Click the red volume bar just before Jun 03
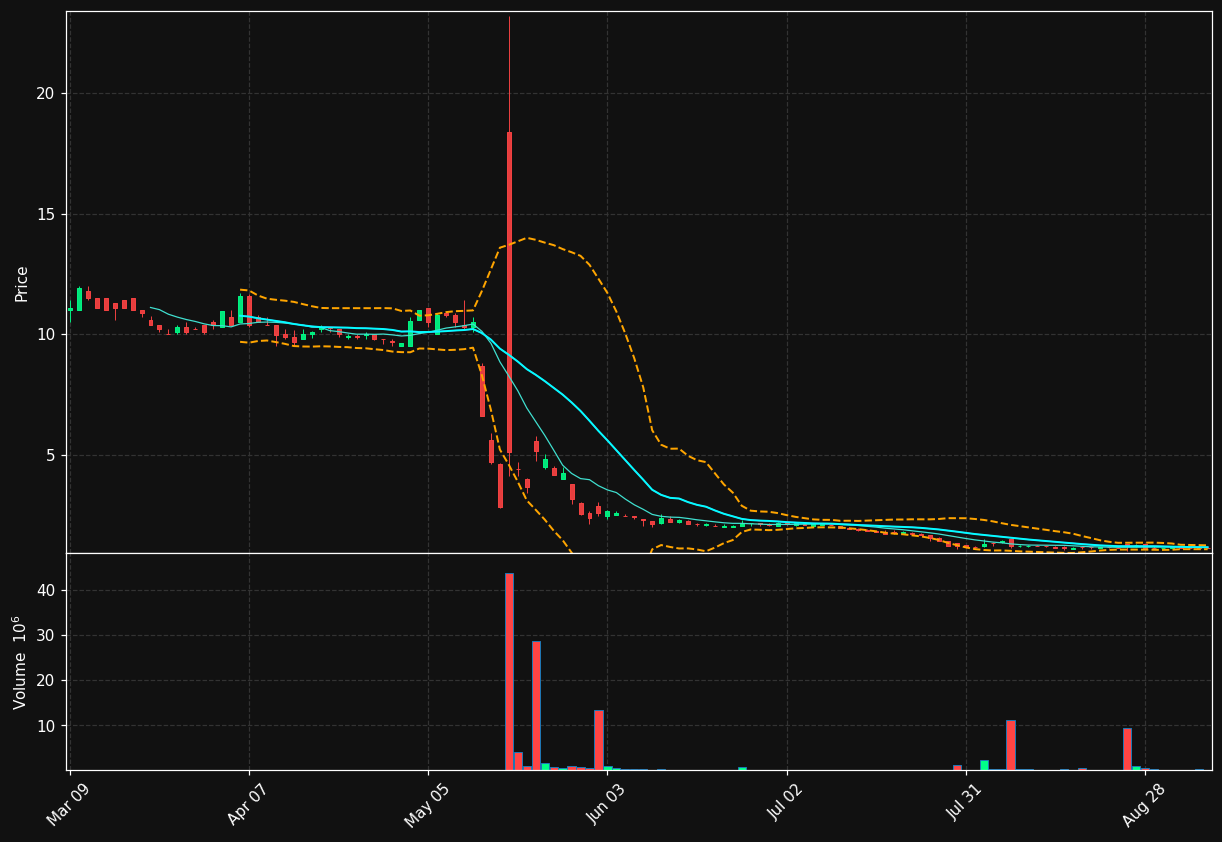Viewport: 1222px width, 842px height. 599,740
